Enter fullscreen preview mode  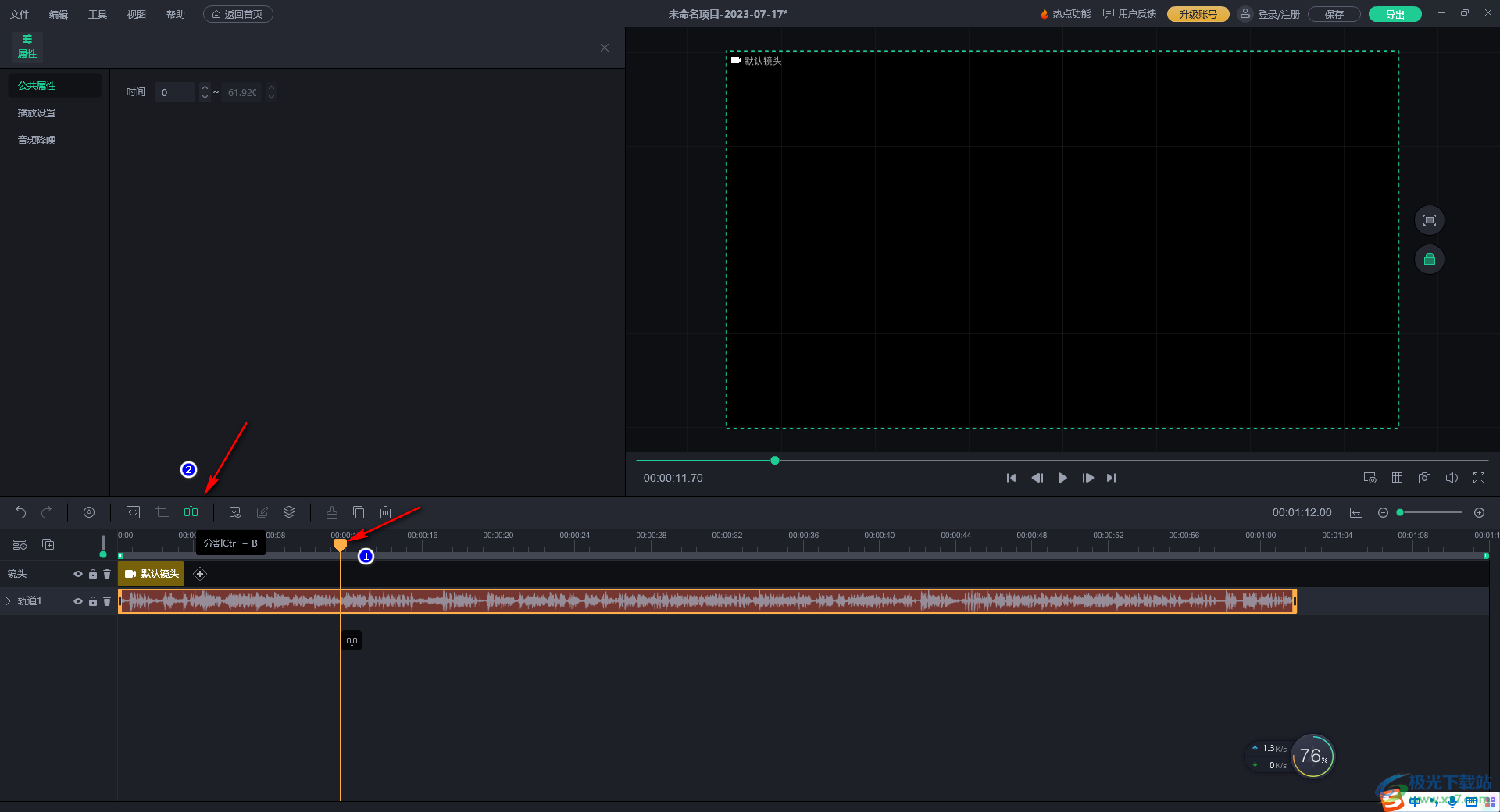(x=1479, y=478)
